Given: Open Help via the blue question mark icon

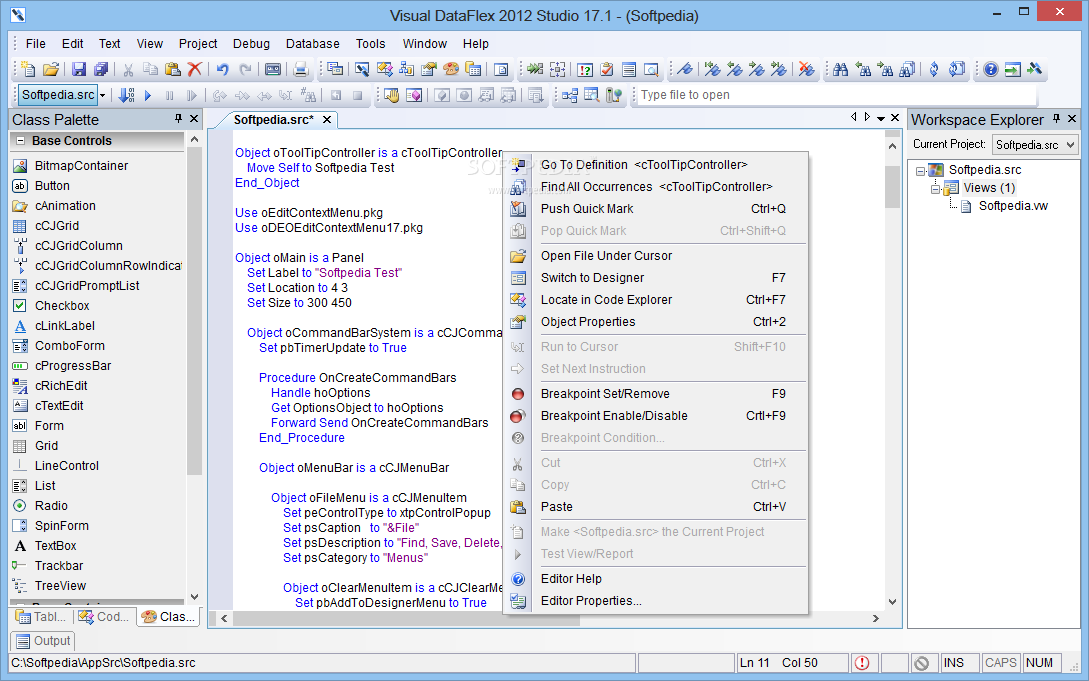Looking at the screenshot, I should click(x=991, y=69).
